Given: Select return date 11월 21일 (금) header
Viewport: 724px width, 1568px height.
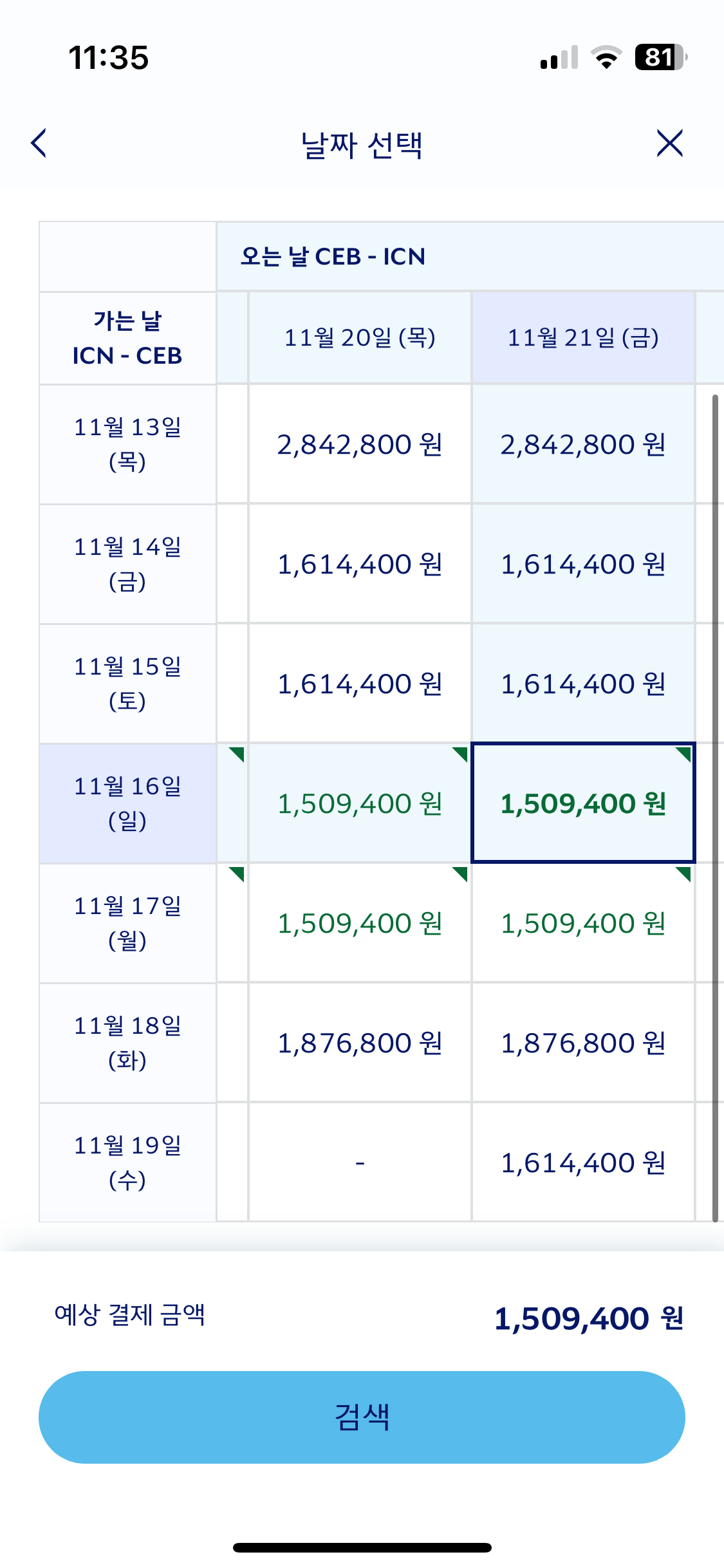Looking at the screenshot, I should (583, 338).
